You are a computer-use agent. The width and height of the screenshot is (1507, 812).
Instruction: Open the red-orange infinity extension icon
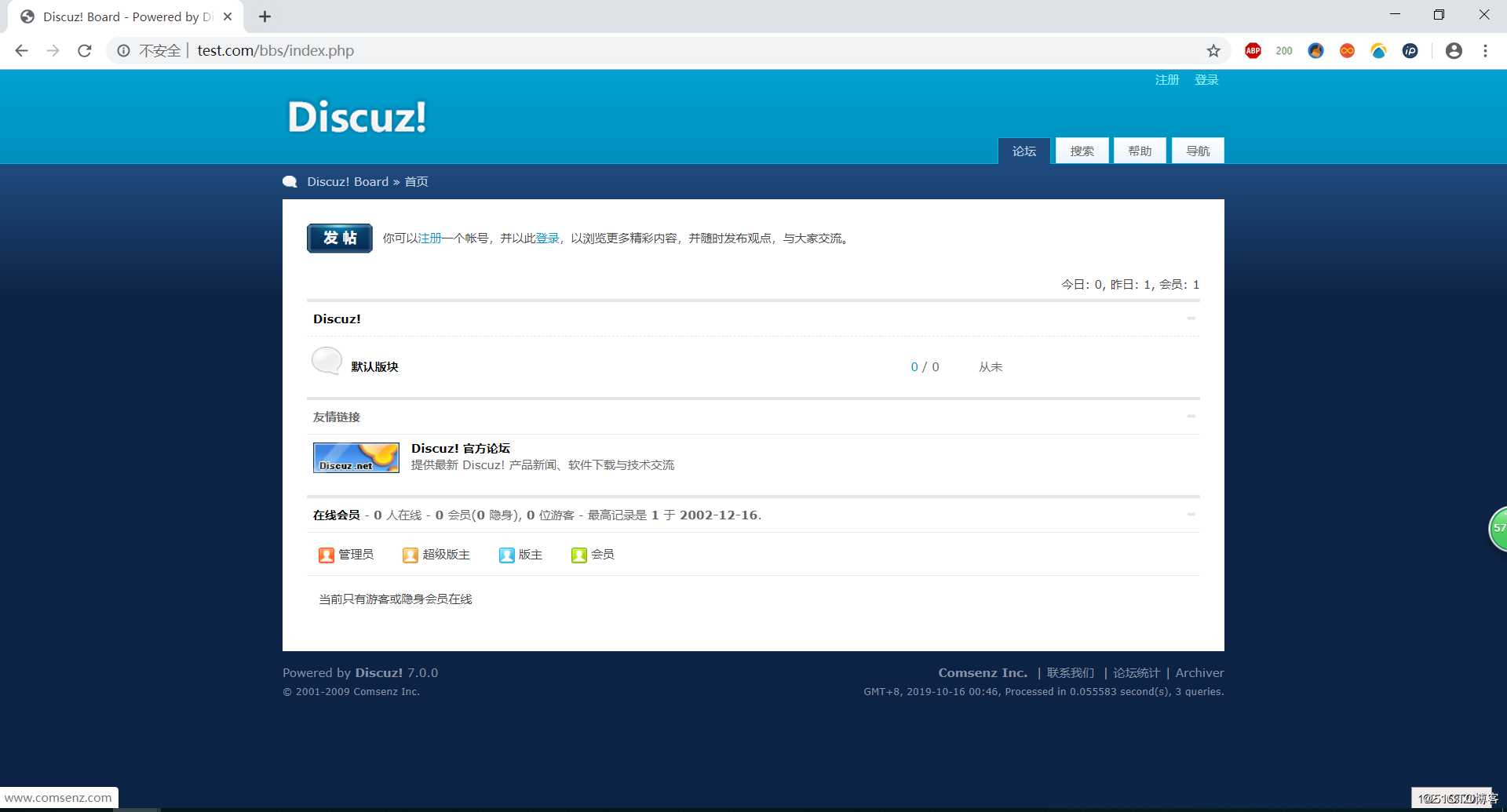tap(1347, 50)
